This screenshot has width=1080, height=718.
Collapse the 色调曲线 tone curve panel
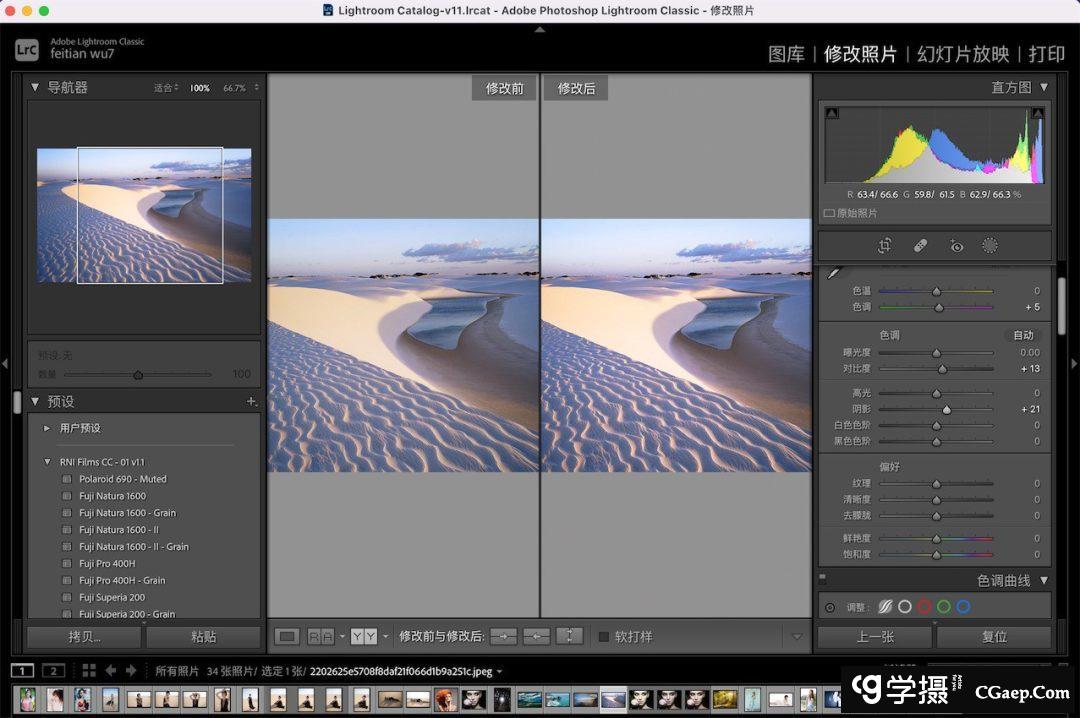coord(1044,580)
